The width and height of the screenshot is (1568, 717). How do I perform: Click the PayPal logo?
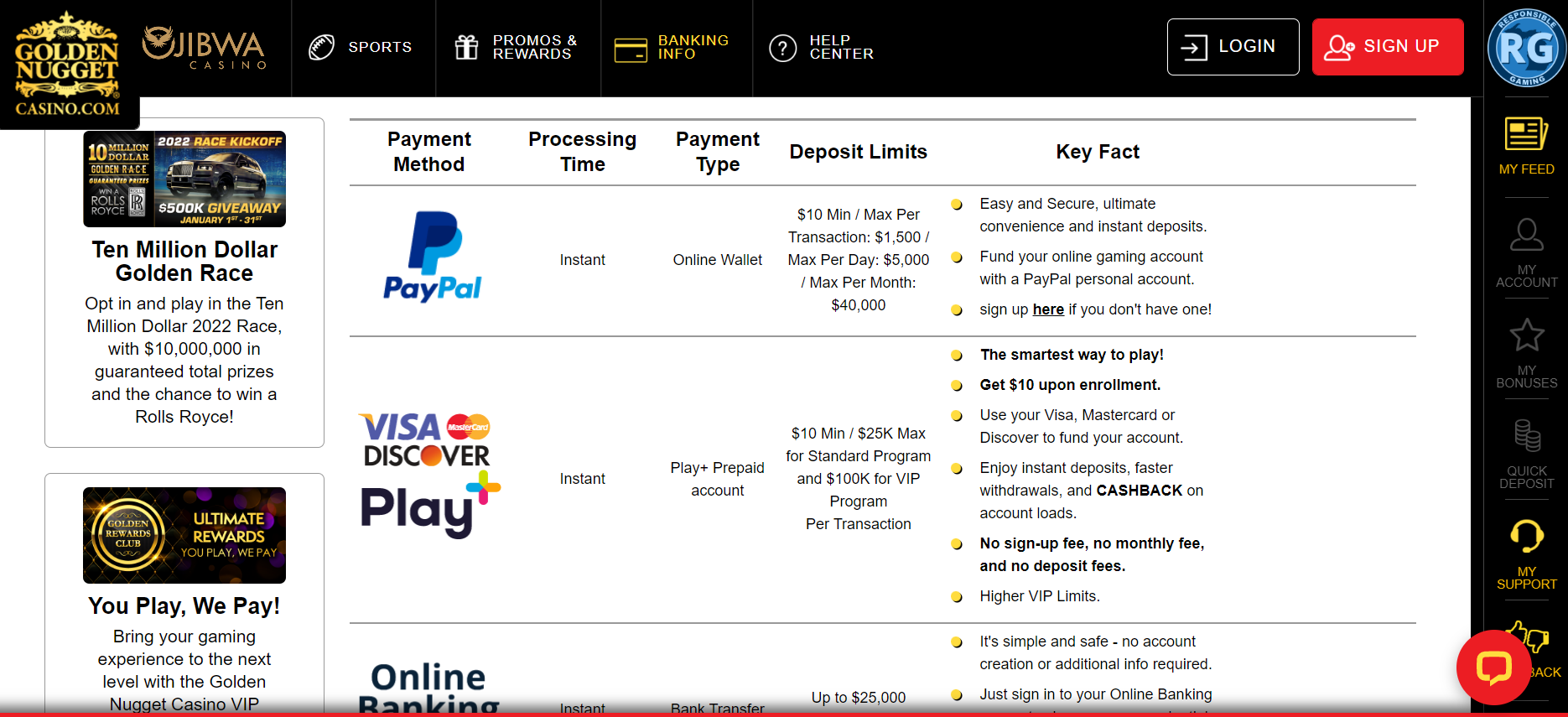[x=433, y=257]
